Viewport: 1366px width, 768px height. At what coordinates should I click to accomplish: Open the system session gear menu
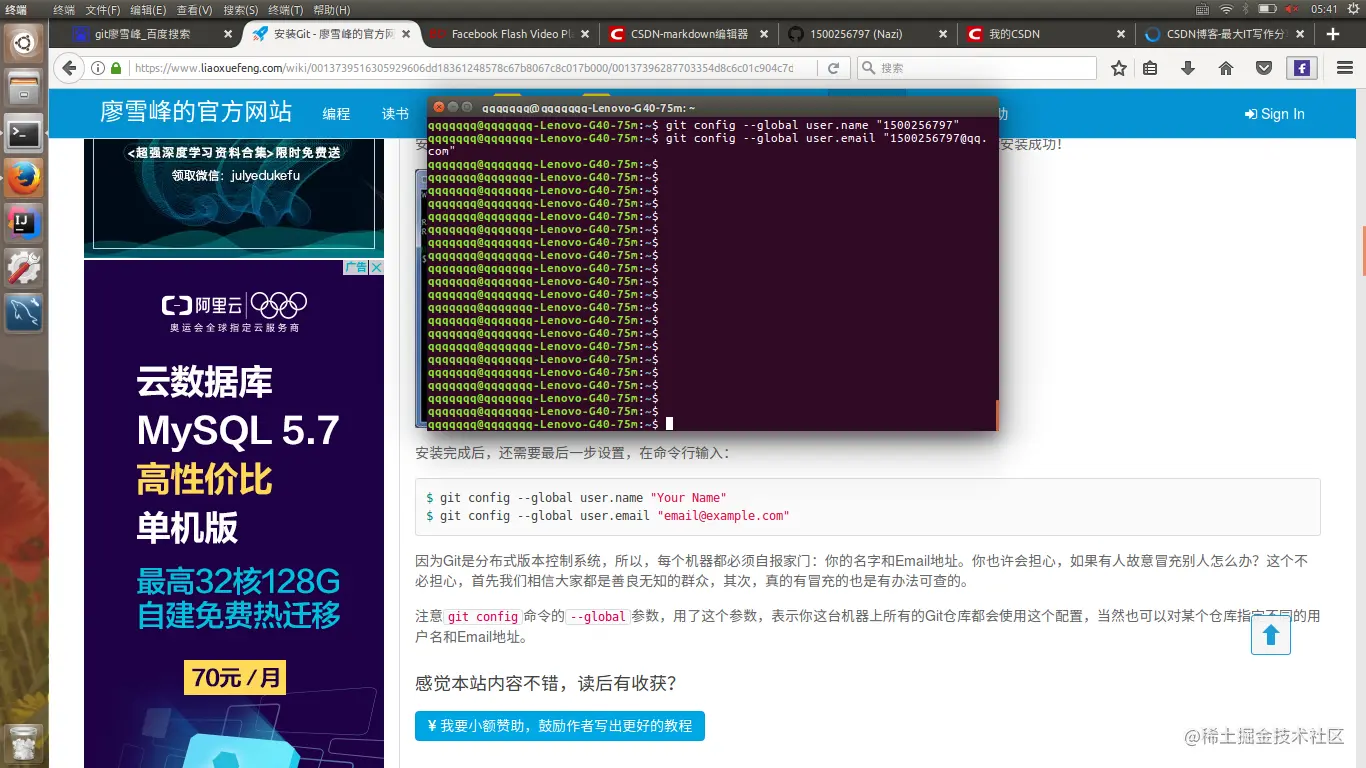1352,9
